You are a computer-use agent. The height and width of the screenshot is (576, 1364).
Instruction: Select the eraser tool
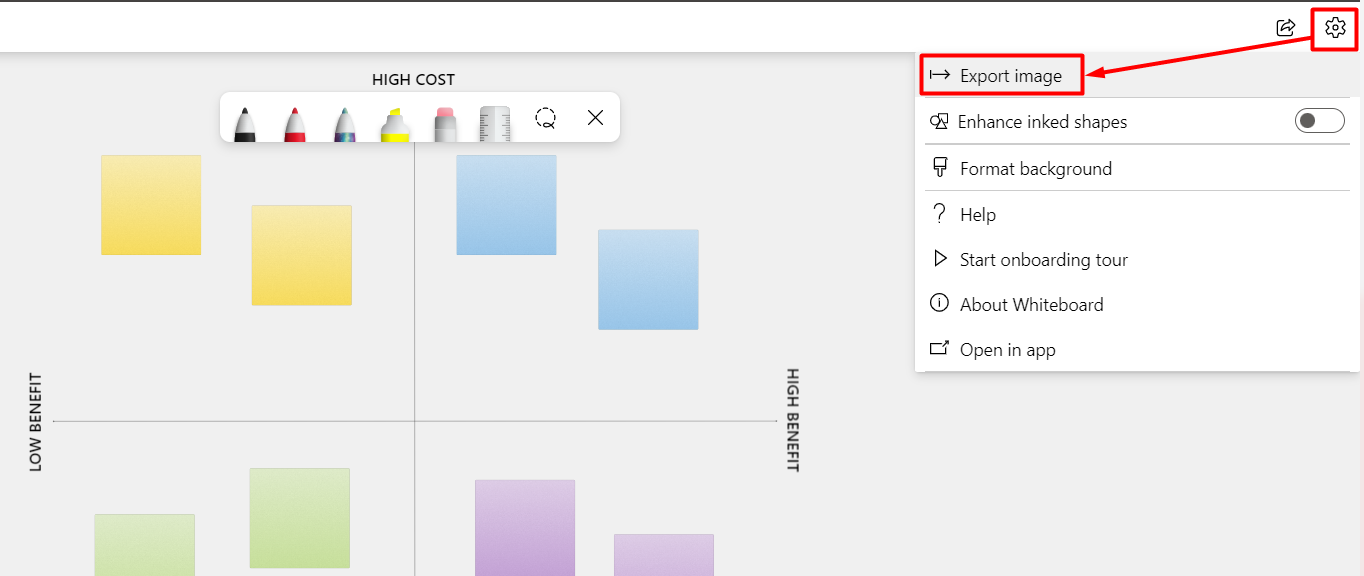pyautogui.click(x=445, y=123)
